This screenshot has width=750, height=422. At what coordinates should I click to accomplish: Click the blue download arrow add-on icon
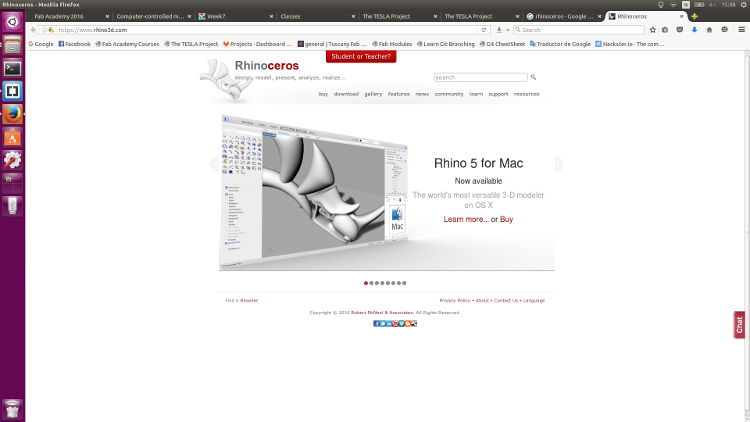(695, 30)
